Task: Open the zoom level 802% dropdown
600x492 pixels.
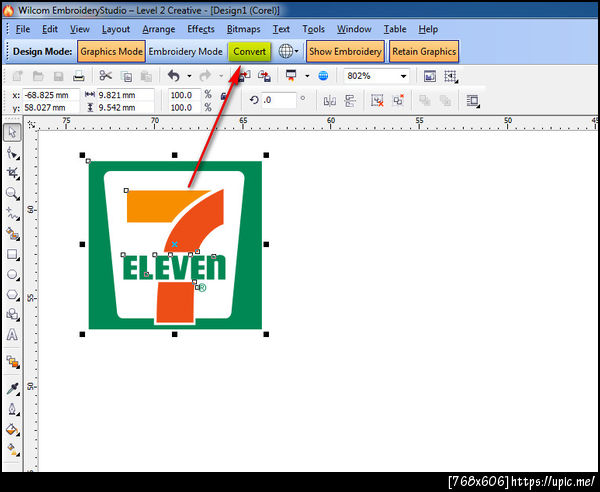Action: pyautogui.click(x=403, y=76)
